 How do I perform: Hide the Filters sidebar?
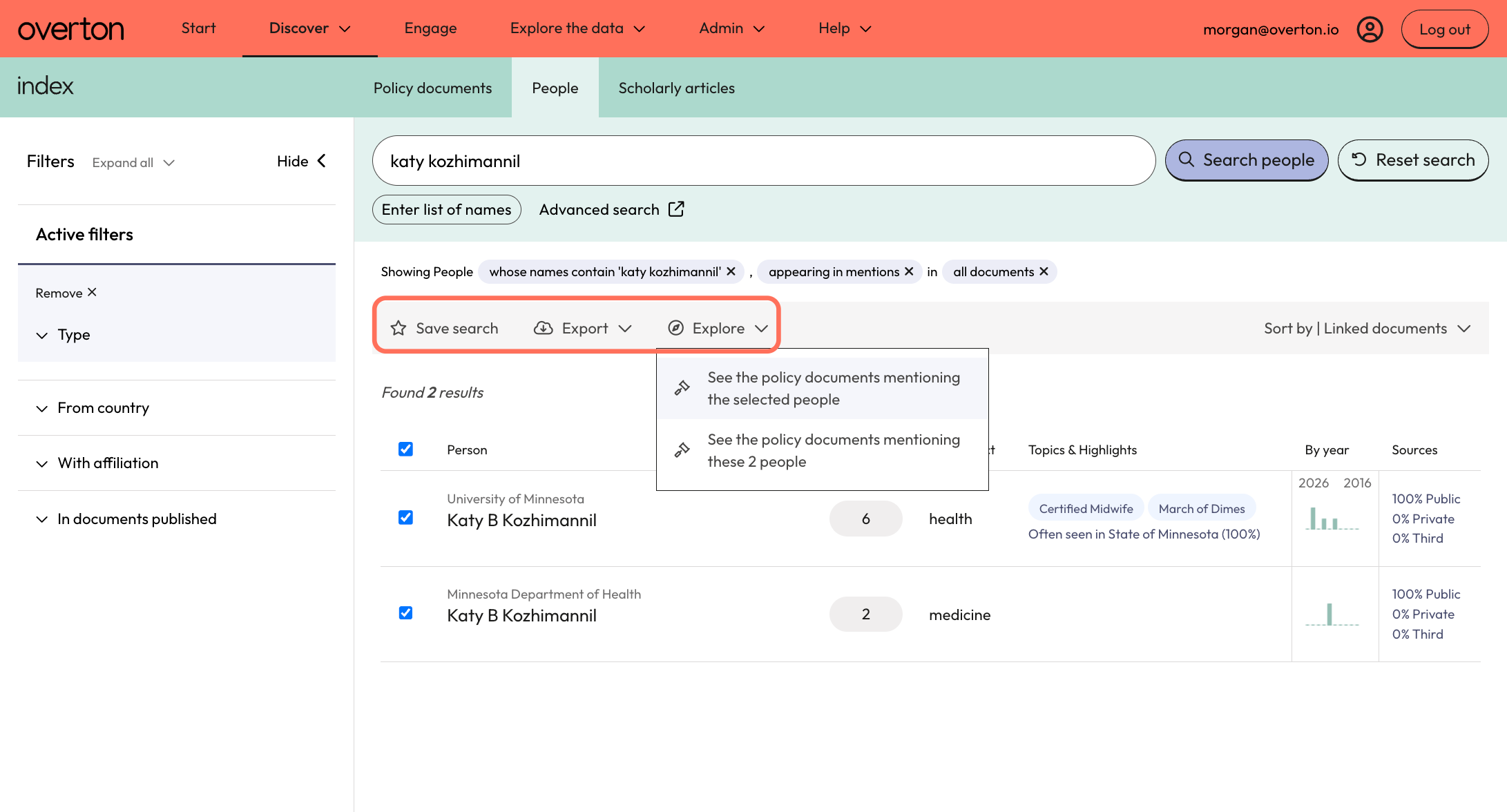(301, 161)
